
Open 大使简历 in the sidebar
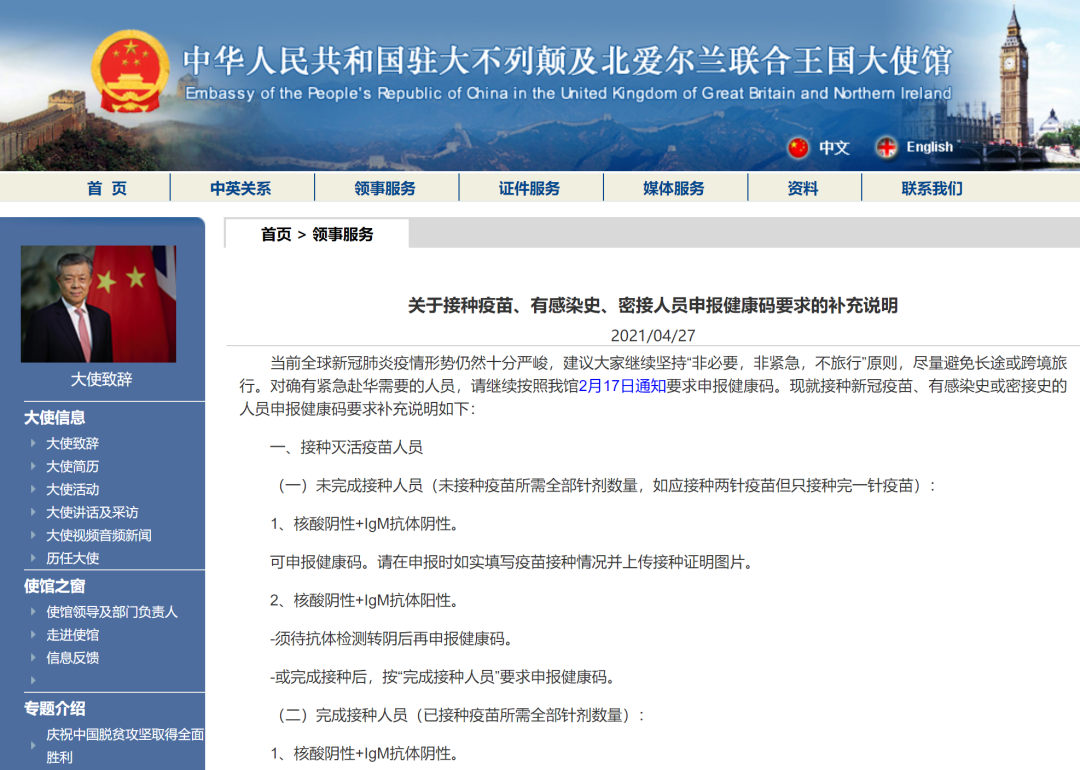[72, 466]
